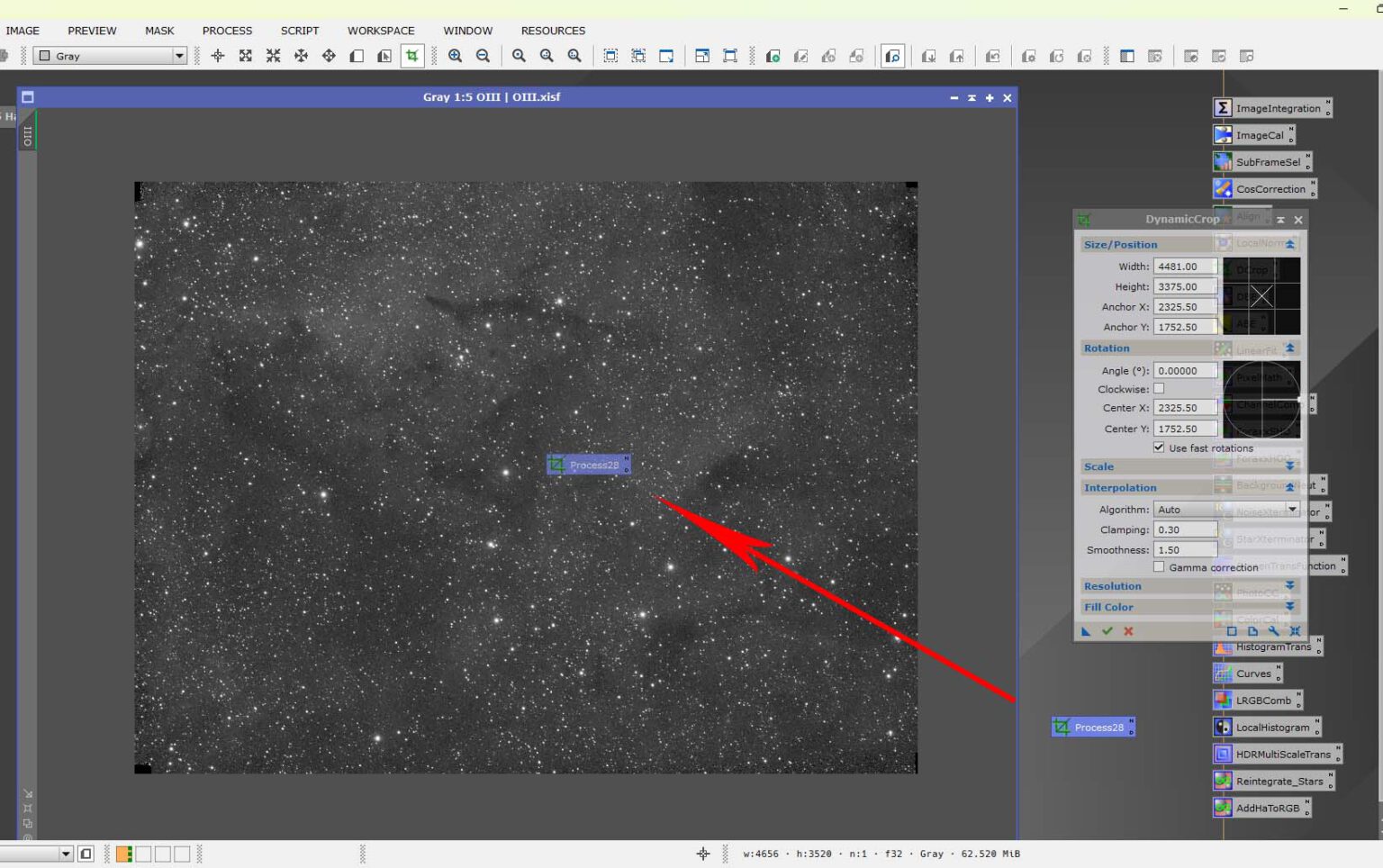Expand the Scale section of DynamicCrop

(x=1289, y=466)
